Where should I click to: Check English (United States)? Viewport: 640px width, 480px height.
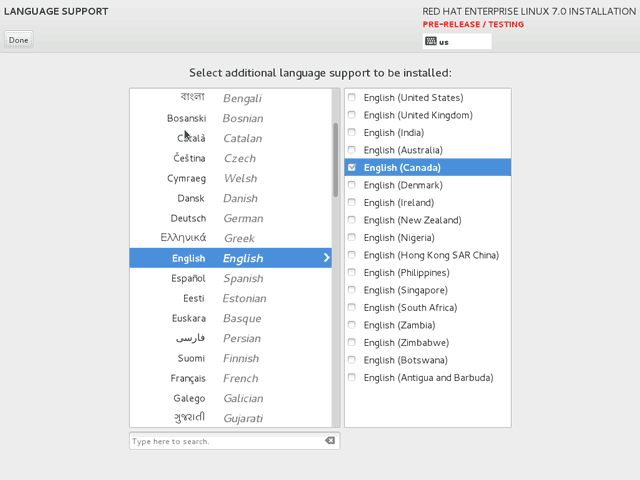(x=351, y=97)
